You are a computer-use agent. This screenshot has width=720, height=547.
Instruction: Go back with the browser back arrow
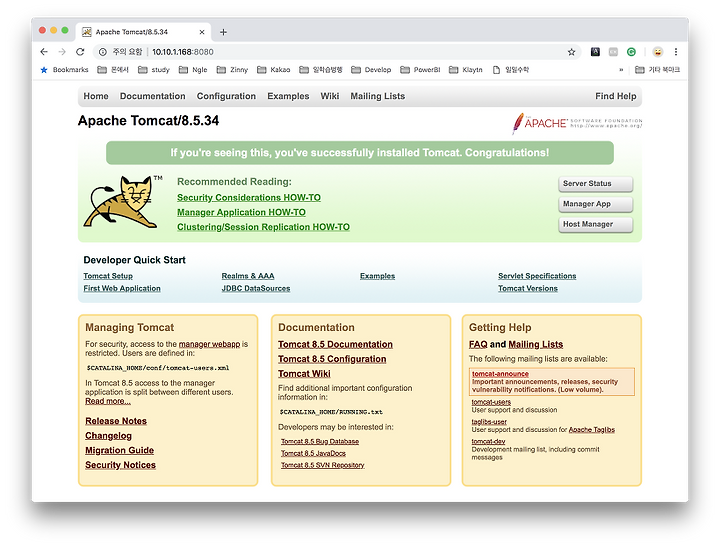coord(44,52)
